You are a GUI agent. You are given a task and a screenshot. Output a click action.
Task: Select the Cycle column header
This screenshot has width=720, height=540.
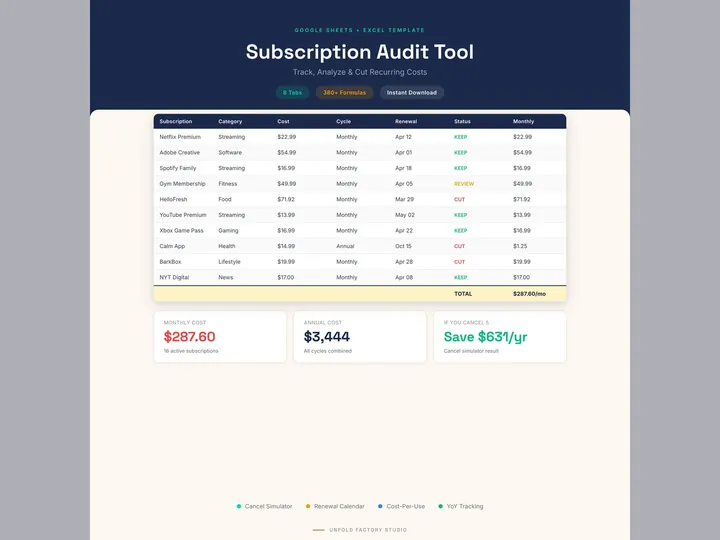[x=343, y=121]
